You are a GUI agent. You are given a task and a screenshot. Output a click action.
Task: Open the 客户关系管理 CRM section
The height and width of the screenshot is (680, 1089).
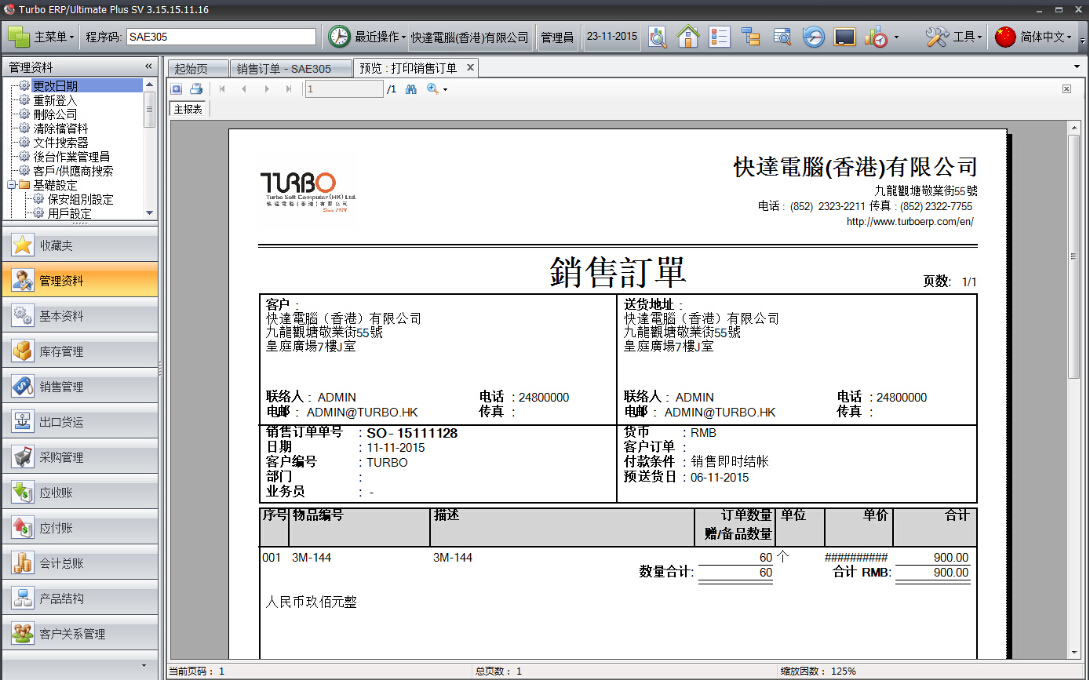point(80,633)
